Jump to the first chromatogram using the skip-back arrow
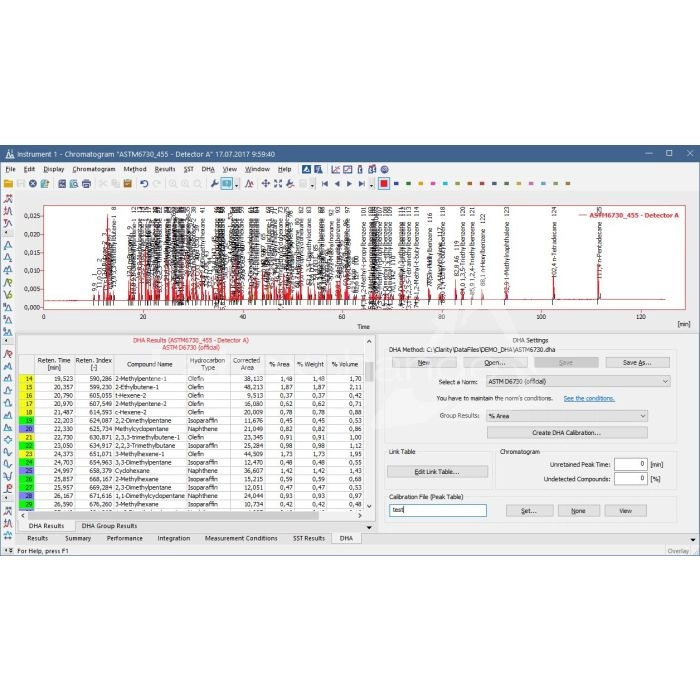 [323, 184]
